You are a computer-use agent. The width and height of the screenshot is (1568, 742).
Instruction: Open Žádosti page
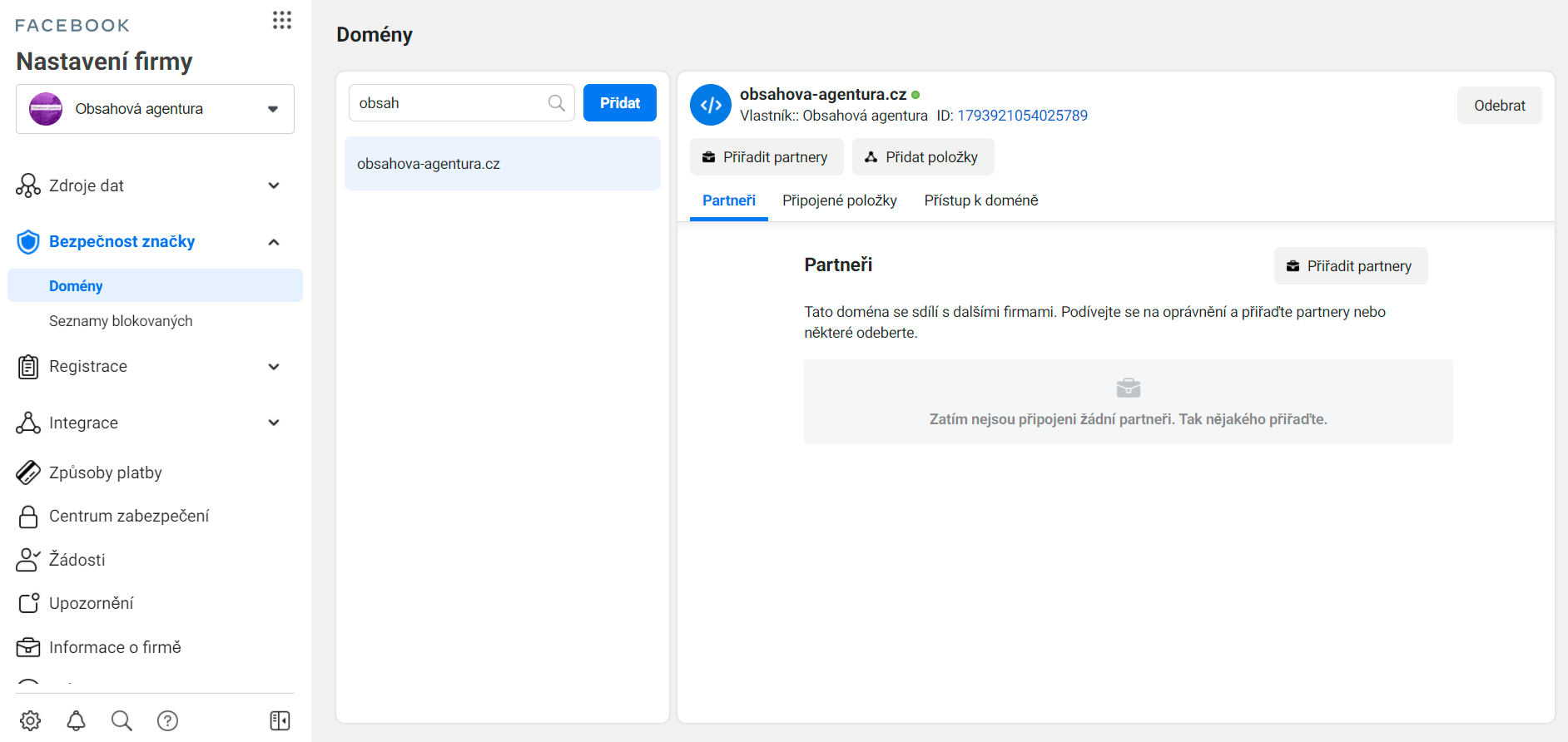(x=77, y=560)
